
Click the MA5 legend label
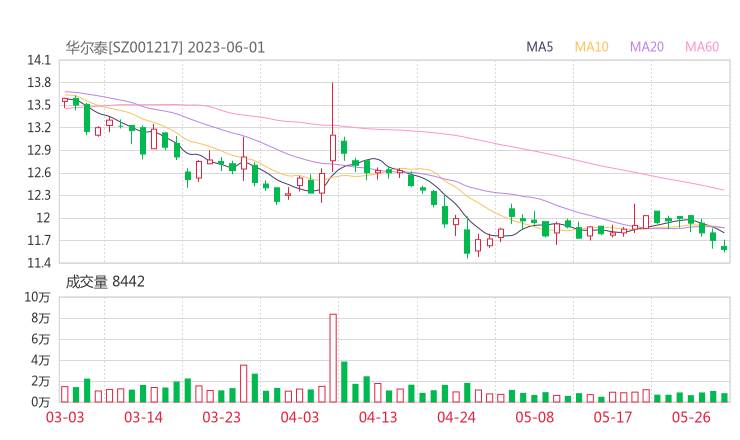[x=539, y=47]
